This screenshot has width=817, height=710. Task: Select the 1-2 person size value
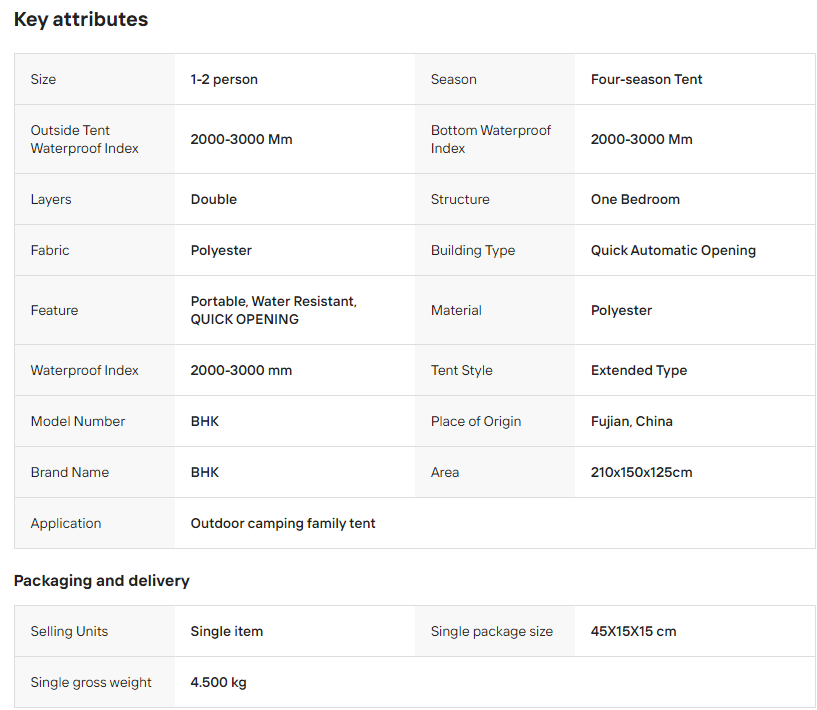tap(224, 79)
